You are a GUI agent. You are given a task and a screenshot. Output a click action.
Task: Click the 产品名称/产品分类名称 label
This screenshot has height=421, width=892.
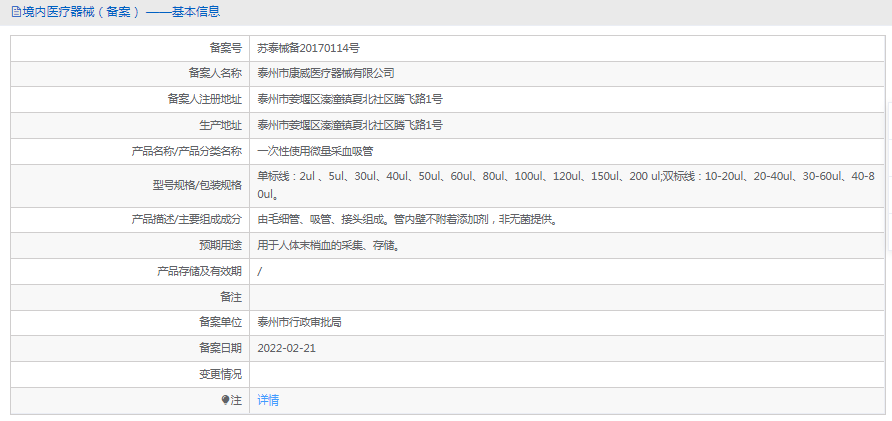(x=187, y=151)
